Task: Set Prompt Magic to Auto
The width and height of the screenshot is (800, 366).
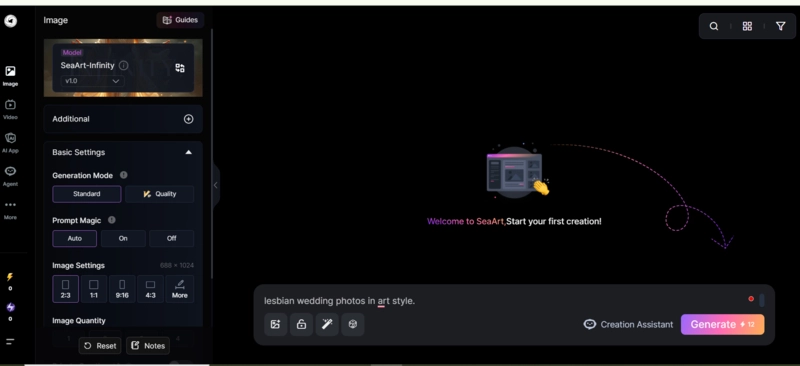Action: 74,238
